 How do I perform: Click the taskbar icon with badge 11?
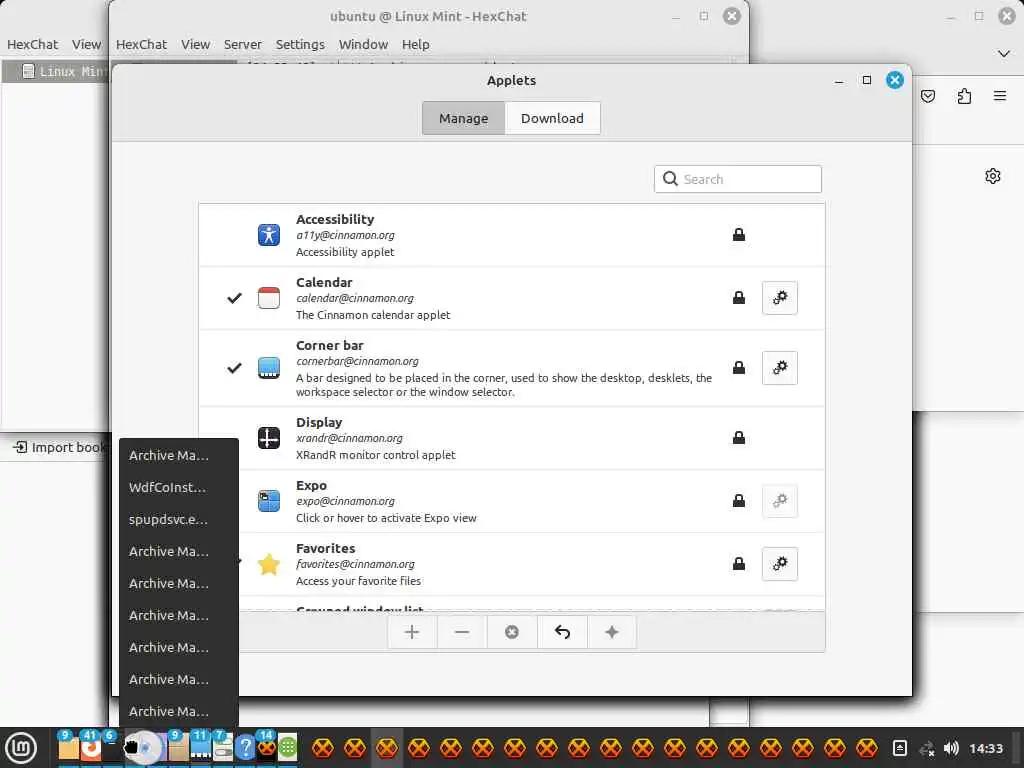pos(200,746)
